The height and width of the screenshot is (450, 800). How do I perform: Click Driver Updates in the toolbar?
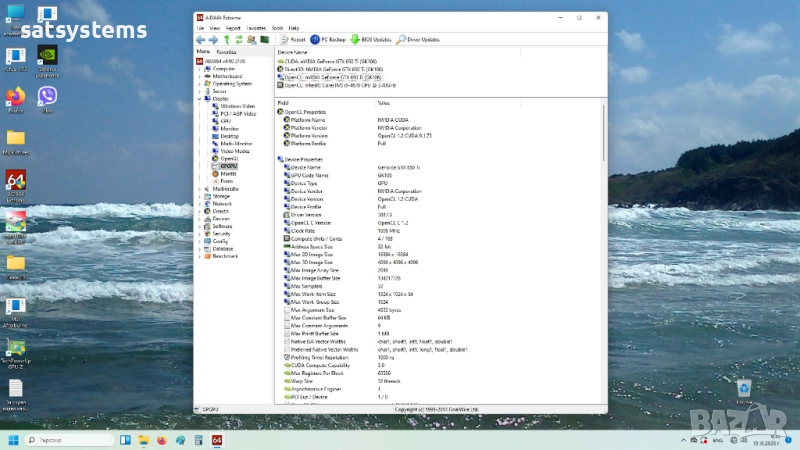tap(418, 39)
